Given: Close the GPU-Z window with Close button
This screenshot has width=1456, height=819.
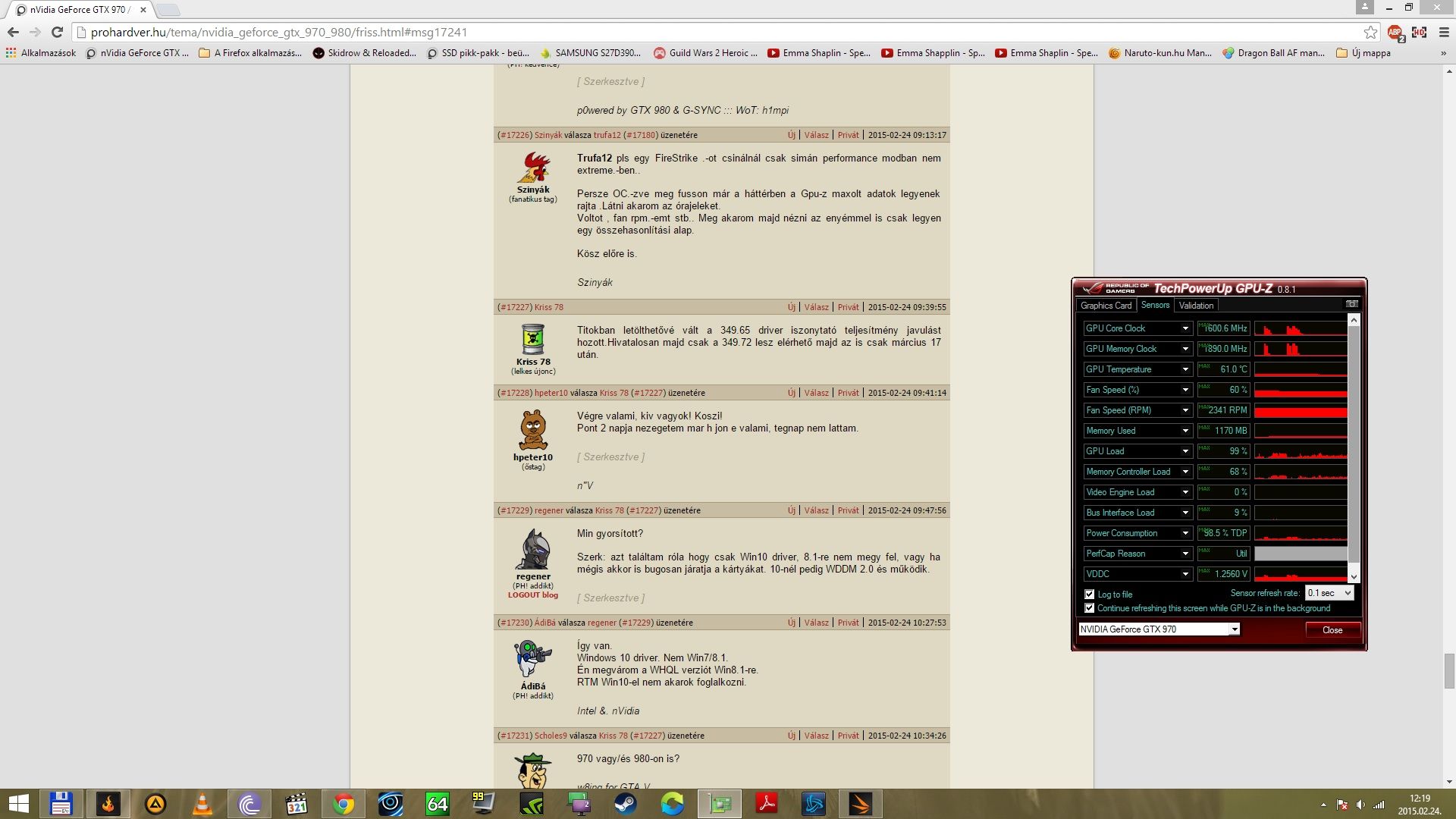Looking at the screenshot, I should click(x=1332, y=630).
